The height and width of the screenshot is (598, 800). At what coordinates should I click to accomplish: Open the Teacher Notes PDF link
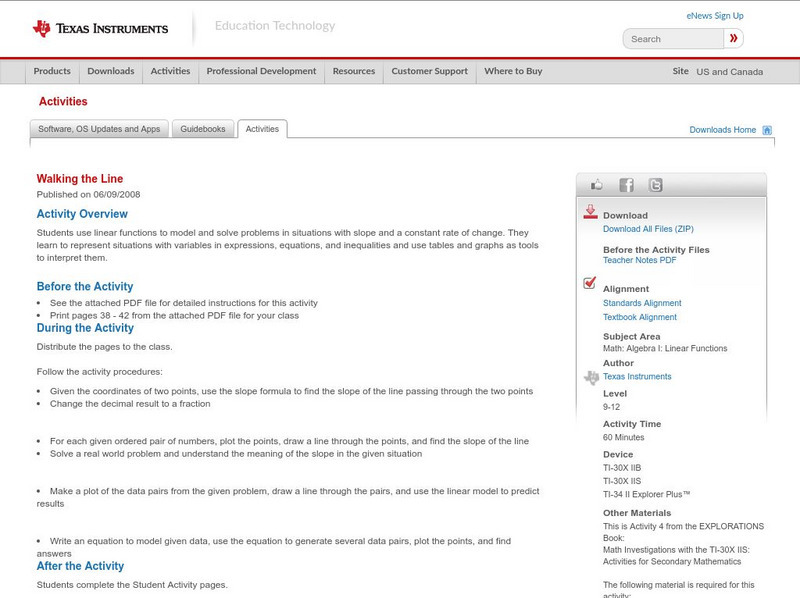click(639, 260)
